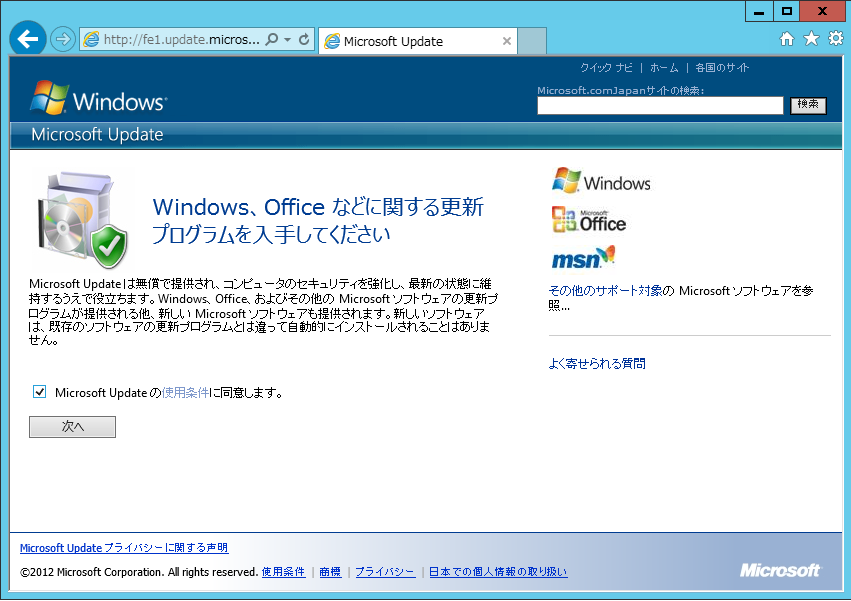Click the browser back arrow button

click(28, 39)
